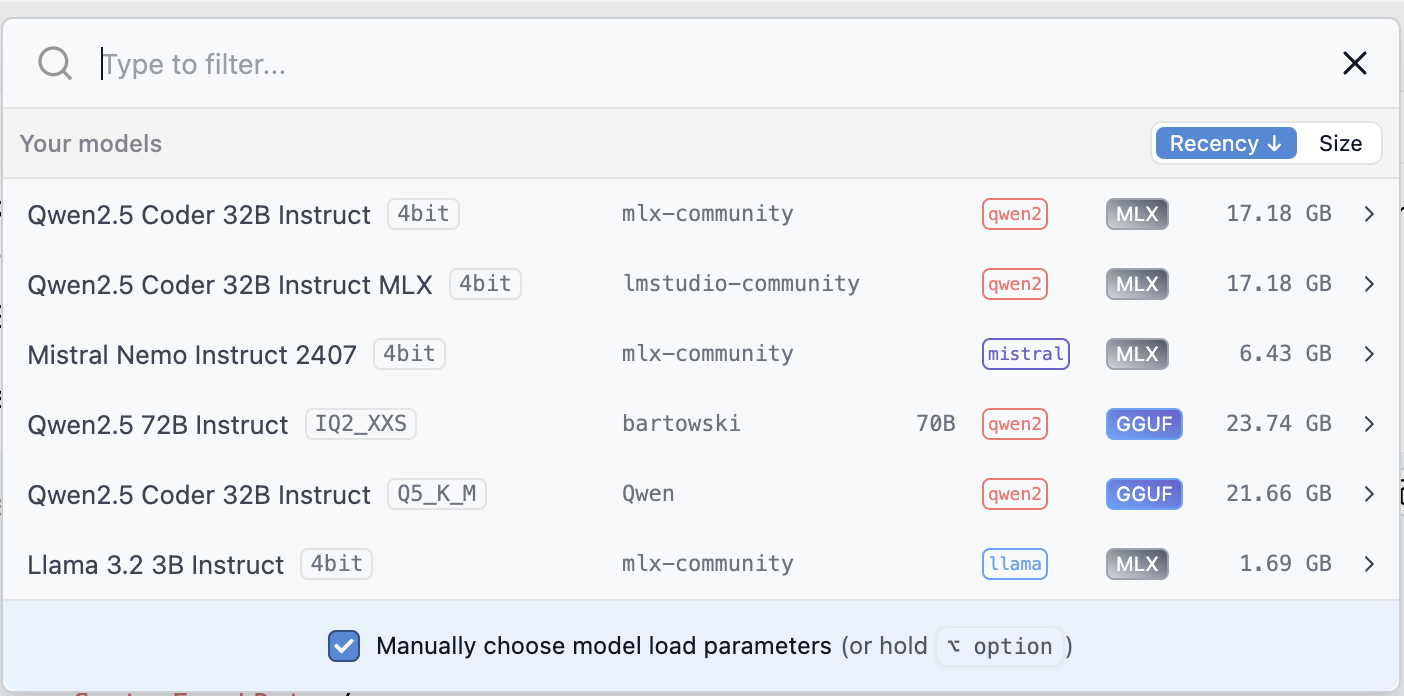Toggle Manually choose model load parameters checkbox
Screen dimensions: 1404x696
[344, 646]
